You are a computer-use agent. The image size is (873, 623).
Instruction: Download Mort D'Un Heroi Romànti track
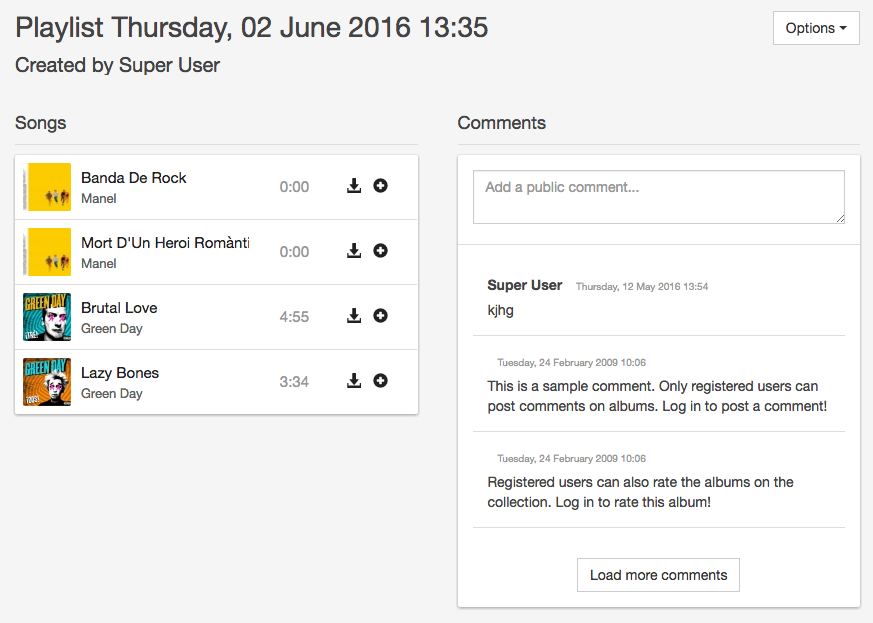(354, 251)
